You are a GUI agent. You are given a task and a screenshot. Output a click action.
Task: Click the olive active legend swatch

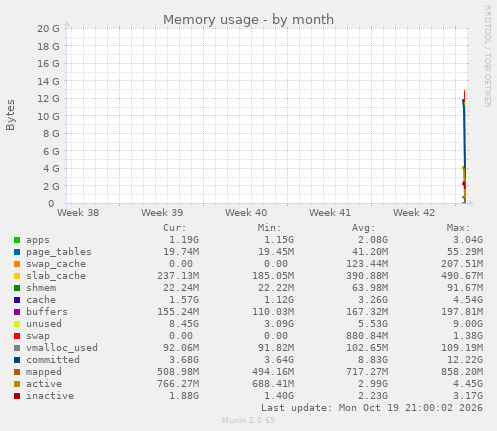pyautogui.click(x=17, y=384)
